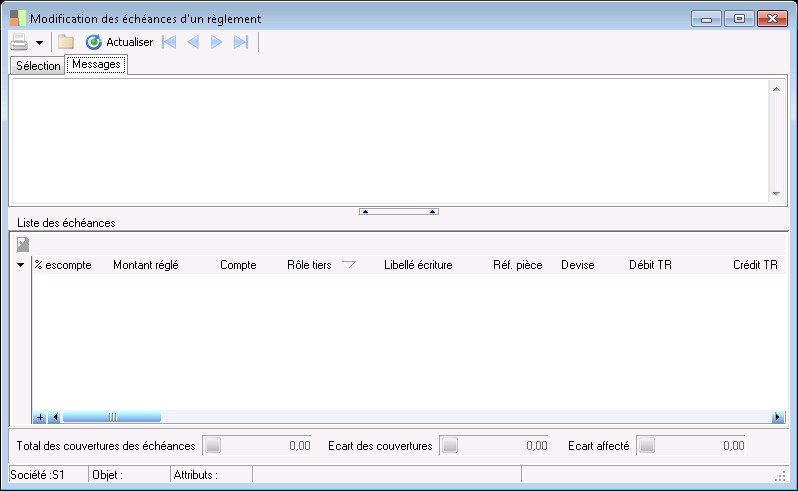The image size is (798, 491).
Task: Click the window resize grip
Action: tap(780, 477)
